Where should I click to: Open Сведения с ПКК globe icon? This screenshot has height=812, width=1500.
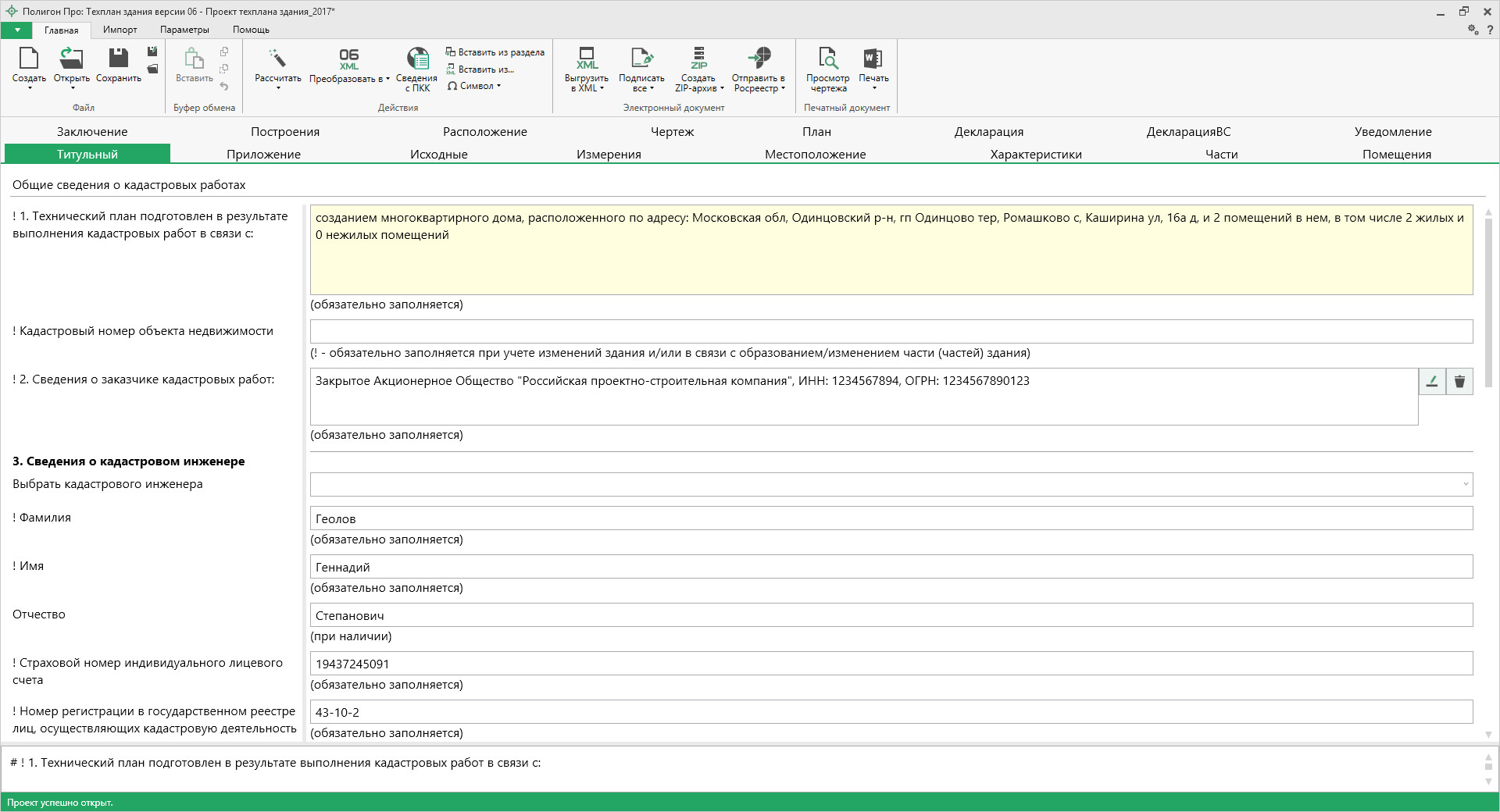[417, 59]
